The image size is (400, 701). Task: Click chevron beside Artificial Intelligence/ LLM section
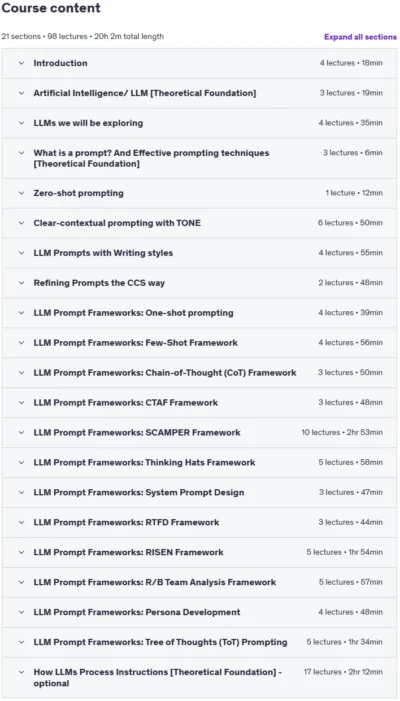(x=21, y=93)
